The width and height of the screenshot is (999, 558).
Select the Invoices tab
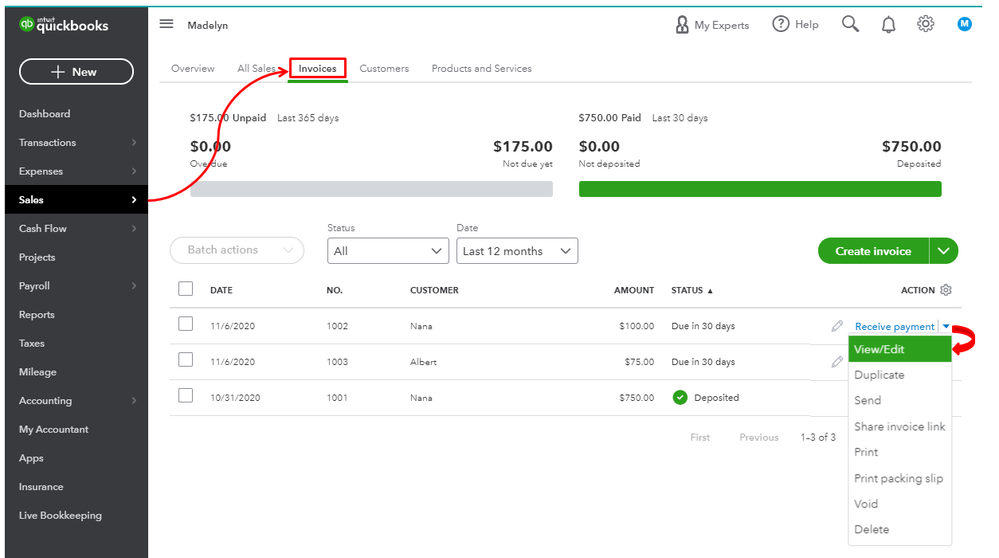317,69
